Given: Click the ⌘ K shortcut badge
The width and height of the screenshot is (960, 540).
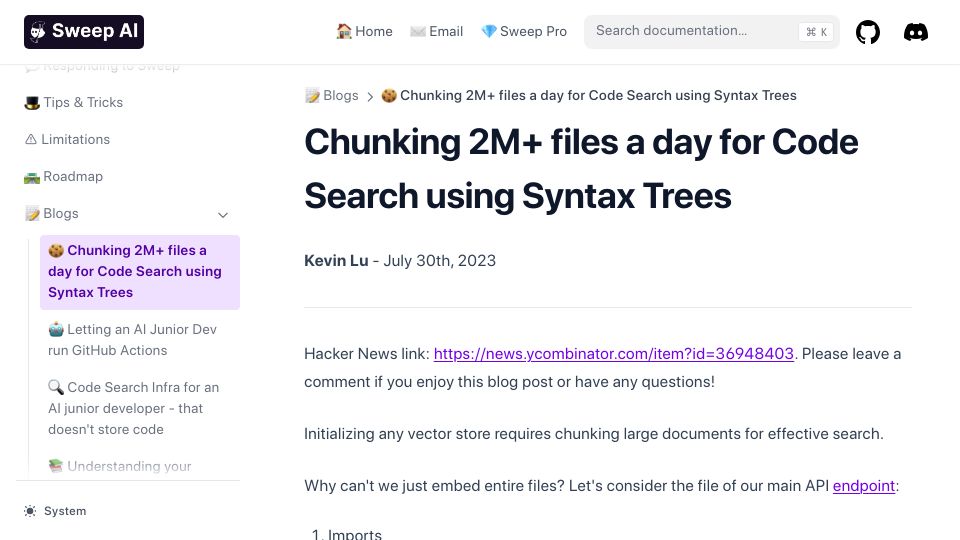Looking at the screenshot, I should pyautogui.click(x=816, y=32).
